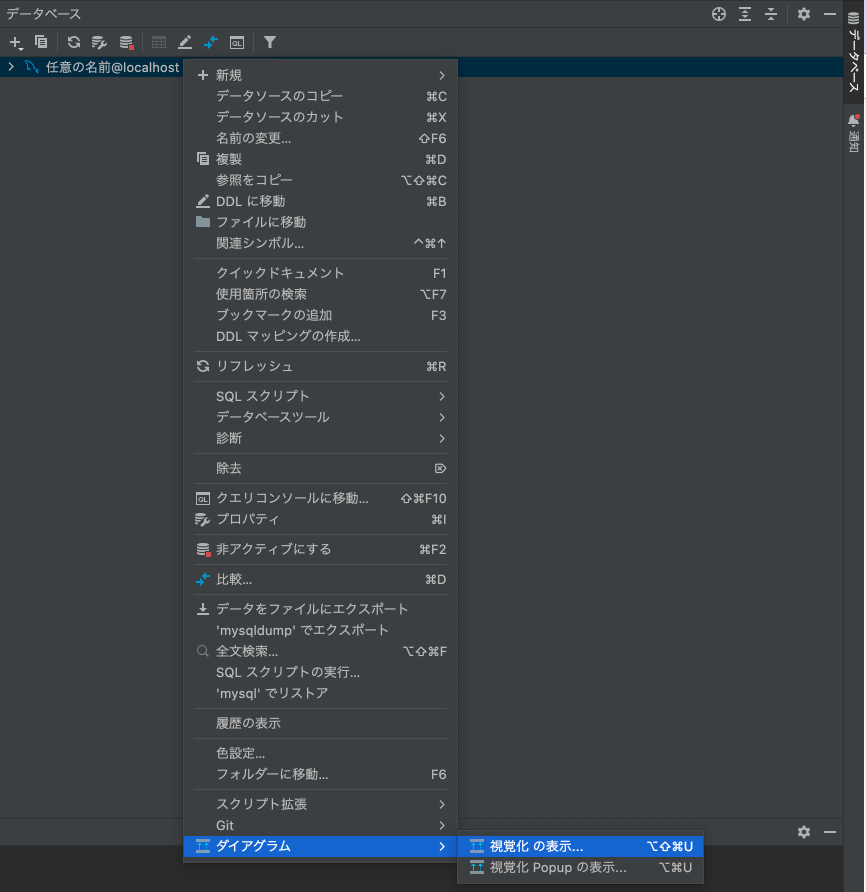This screenshot has width=866, height=892.
Task: Open the new data source menu
Action: tap(15, 42)
